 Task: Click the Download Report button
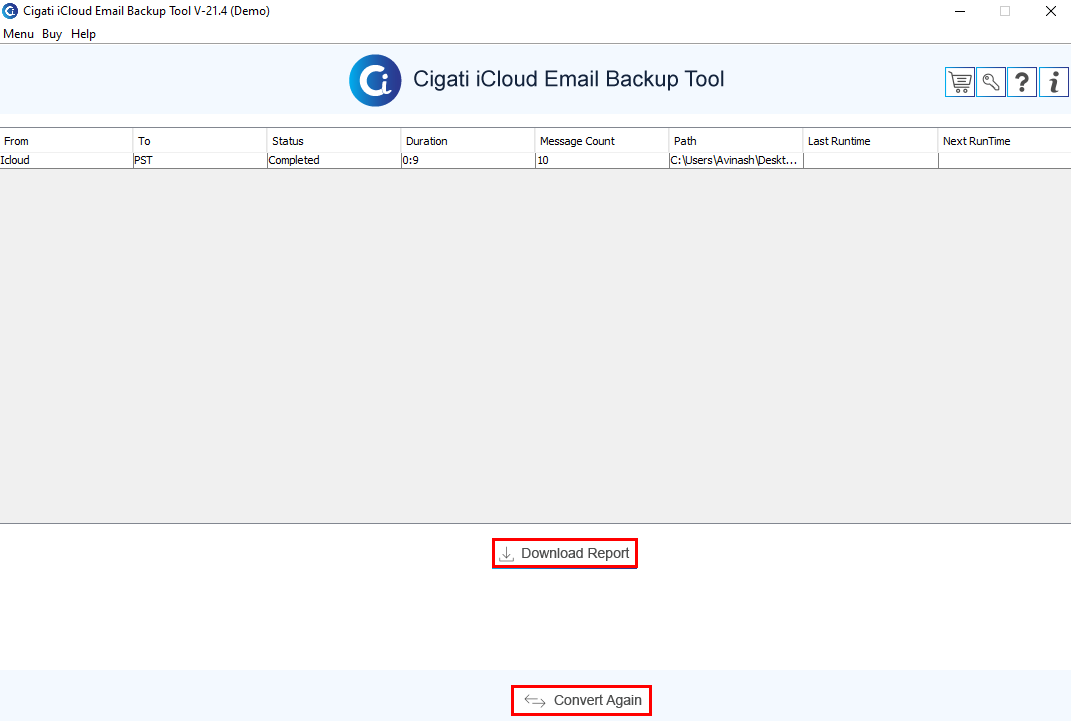(565, 553)
